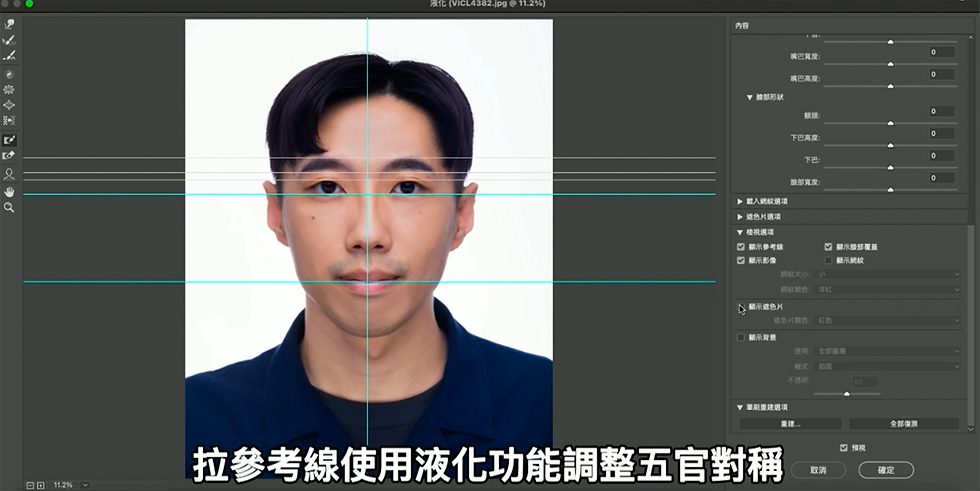
Task: Click the zoom in plus button
Action: (41, 485)
